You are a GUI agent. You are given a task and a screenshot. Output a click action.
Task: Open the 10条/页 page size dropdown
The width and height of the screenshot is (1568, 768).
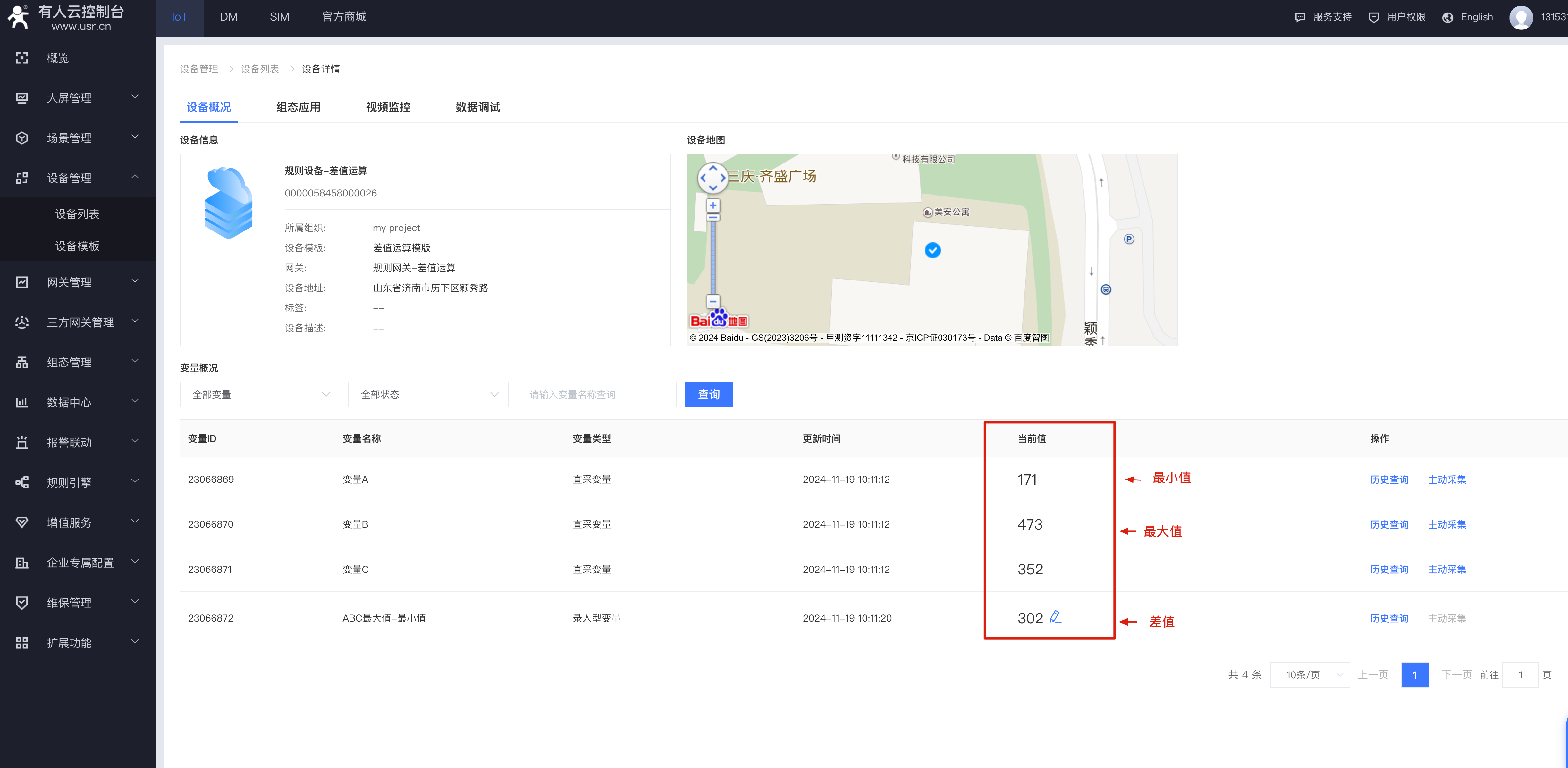click(1310, 675)
